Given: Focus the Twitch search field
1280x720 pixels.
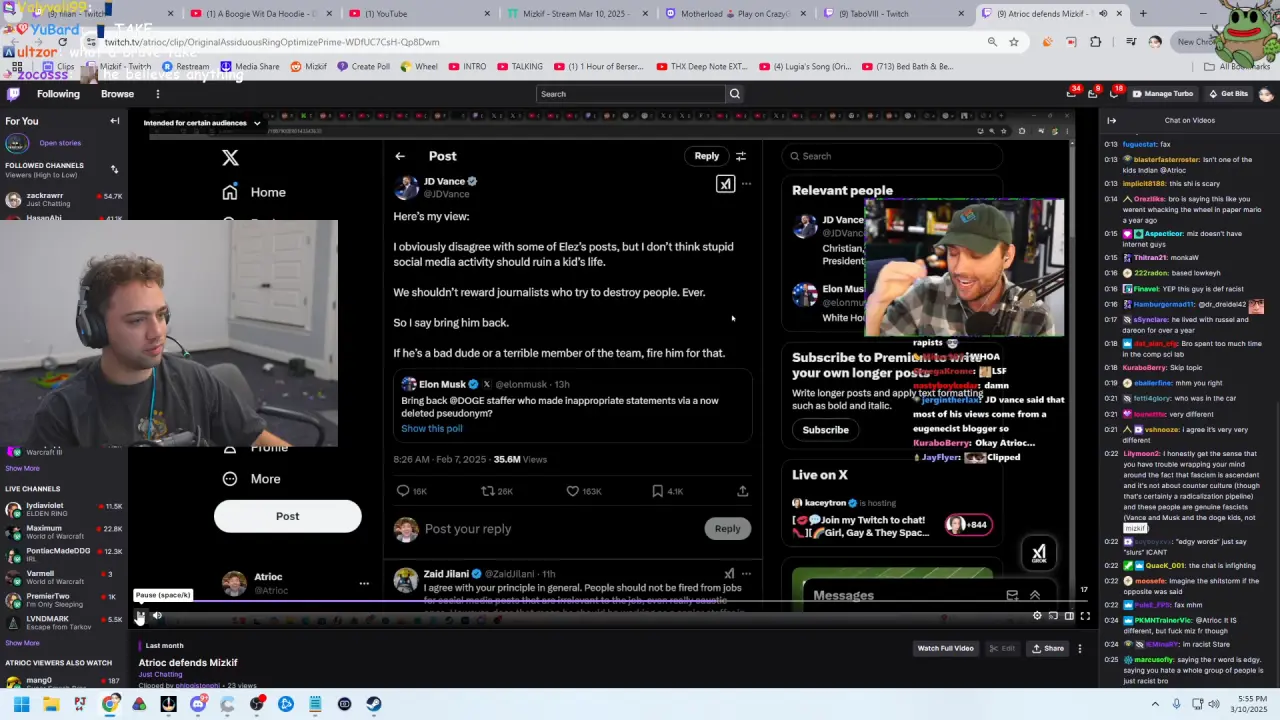Looking at the screenshot, I should coord(630,94).
